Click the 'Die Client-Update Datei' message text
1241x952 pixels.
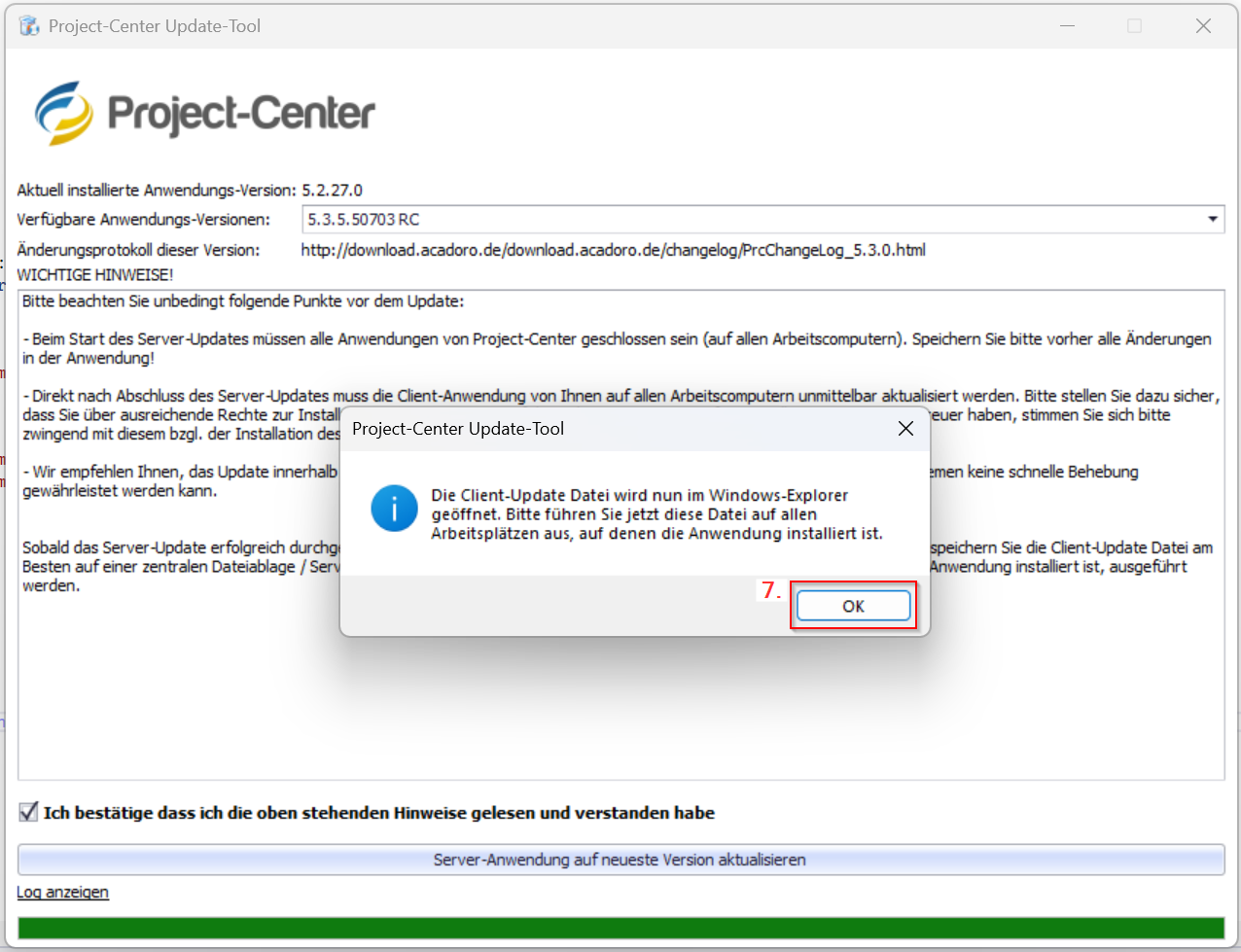pos(656,514)
